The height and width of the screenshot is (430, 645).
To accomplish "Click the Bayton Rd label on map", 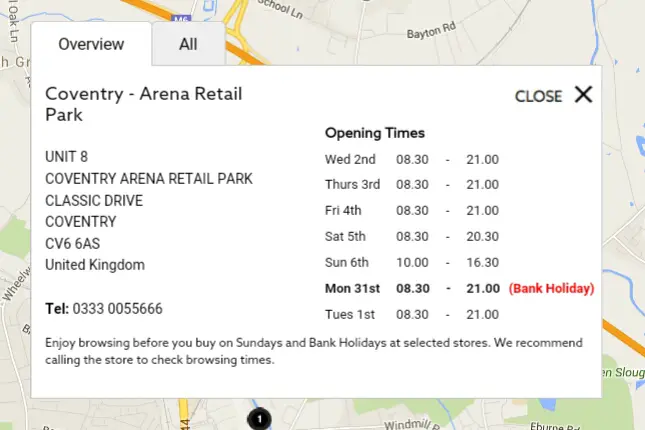I will (x=432, y=30).
